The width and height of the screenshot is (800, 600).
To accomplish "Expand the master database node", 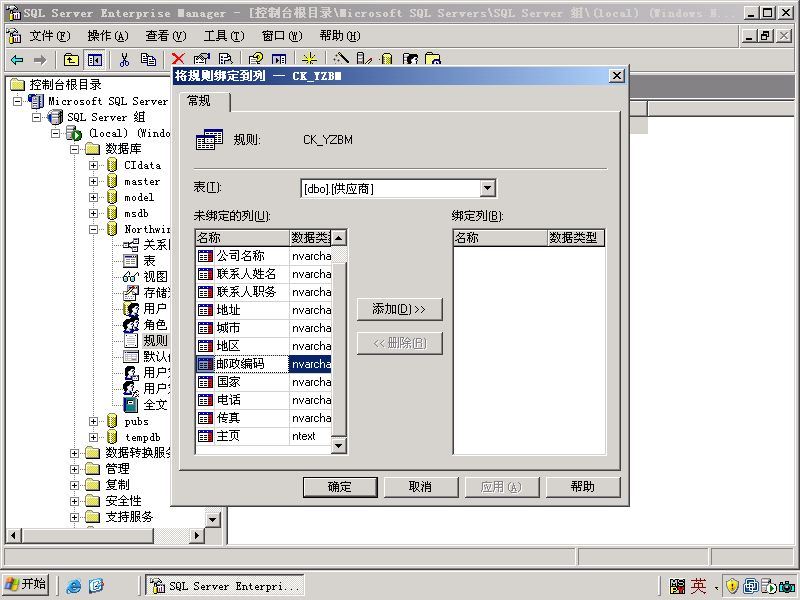I will pos(93,181).
